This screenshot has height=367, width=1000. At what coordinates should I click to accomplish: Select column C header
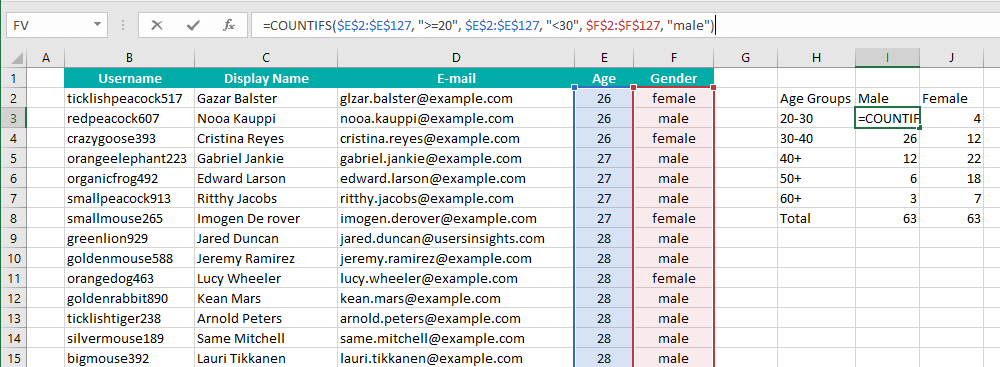coord(266,58)
